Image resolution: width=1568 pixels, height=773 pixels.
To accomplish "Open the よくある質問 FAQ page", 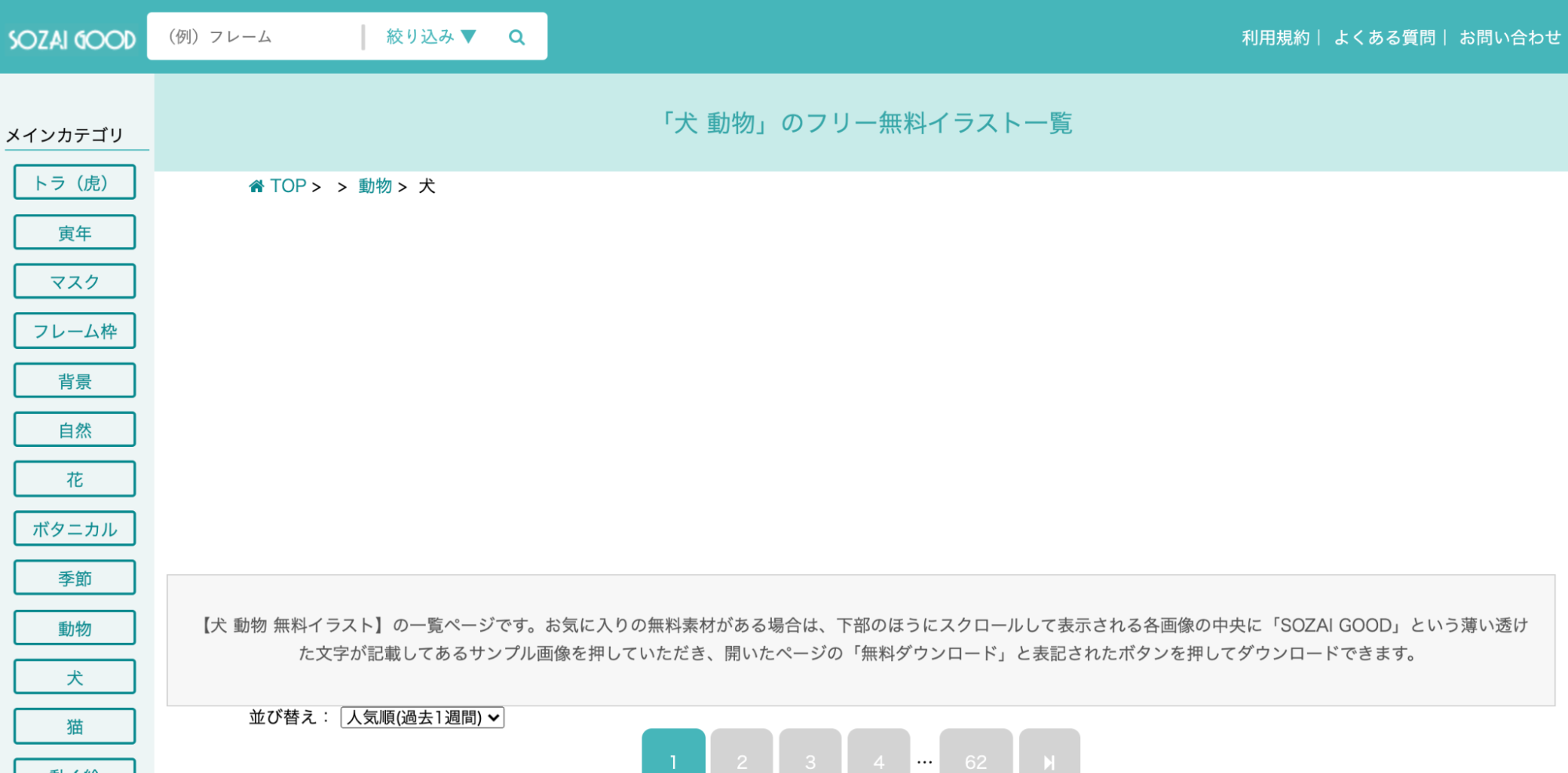I will 1384,38.
